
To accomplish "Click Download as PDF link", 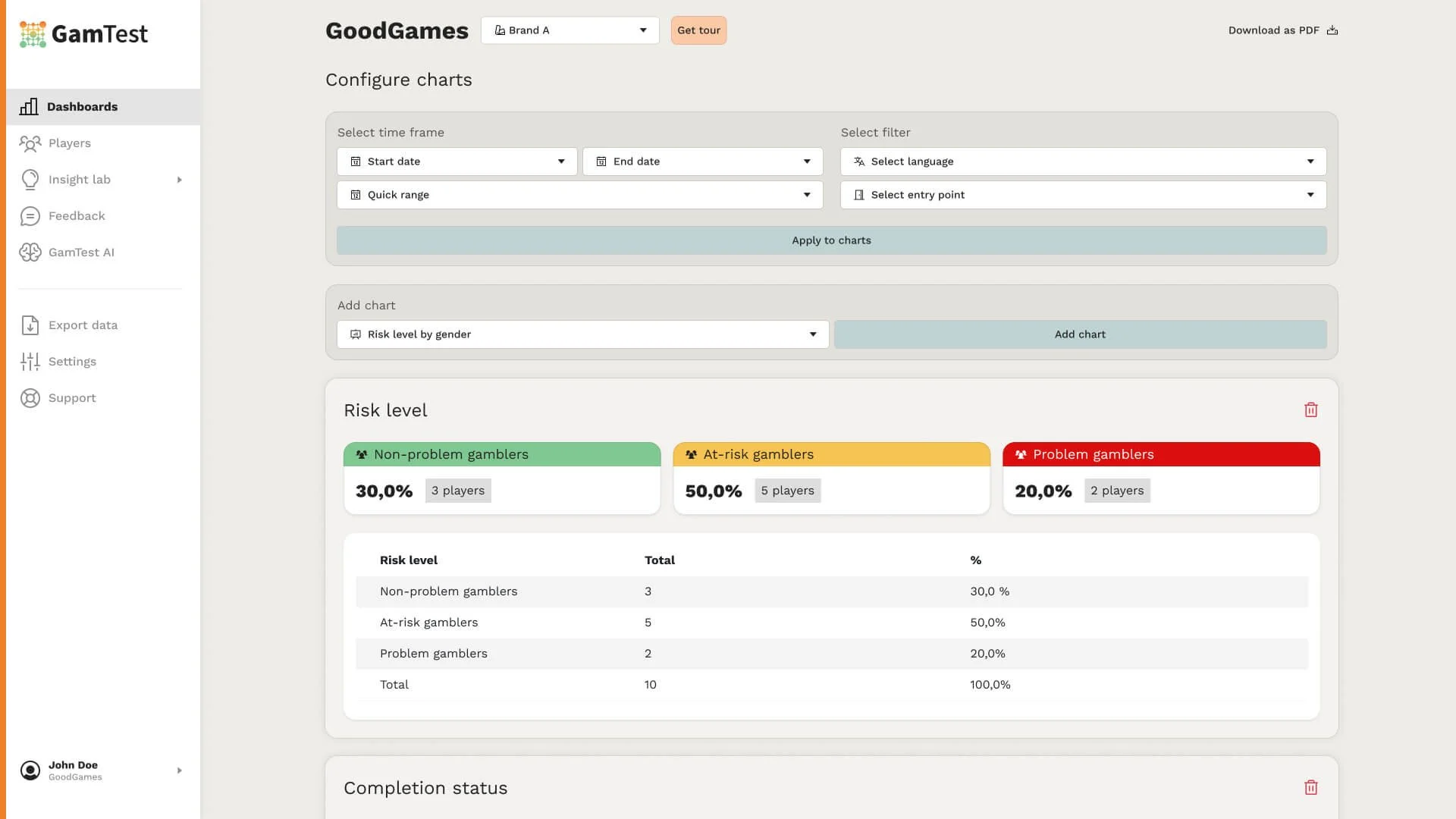I will point(1282,30).
